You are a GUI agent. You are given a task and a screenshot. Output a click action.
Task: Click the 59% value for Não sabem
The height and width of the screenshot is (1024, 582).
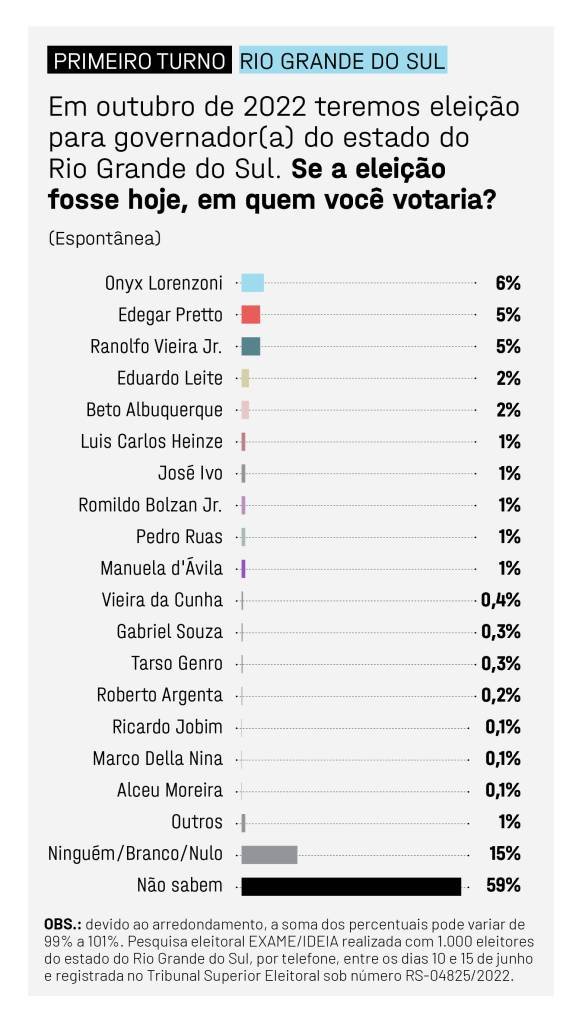coord(504,886)
